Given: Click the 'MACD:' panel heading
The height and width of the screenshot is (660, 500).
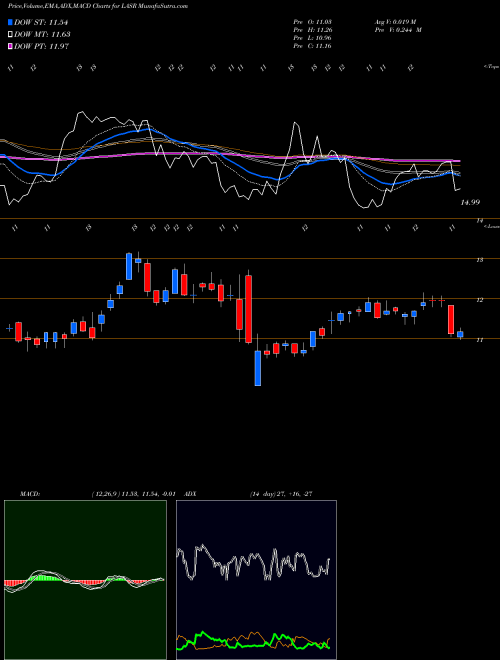Looking at the screenshot, I should click(x=30, y=494).
